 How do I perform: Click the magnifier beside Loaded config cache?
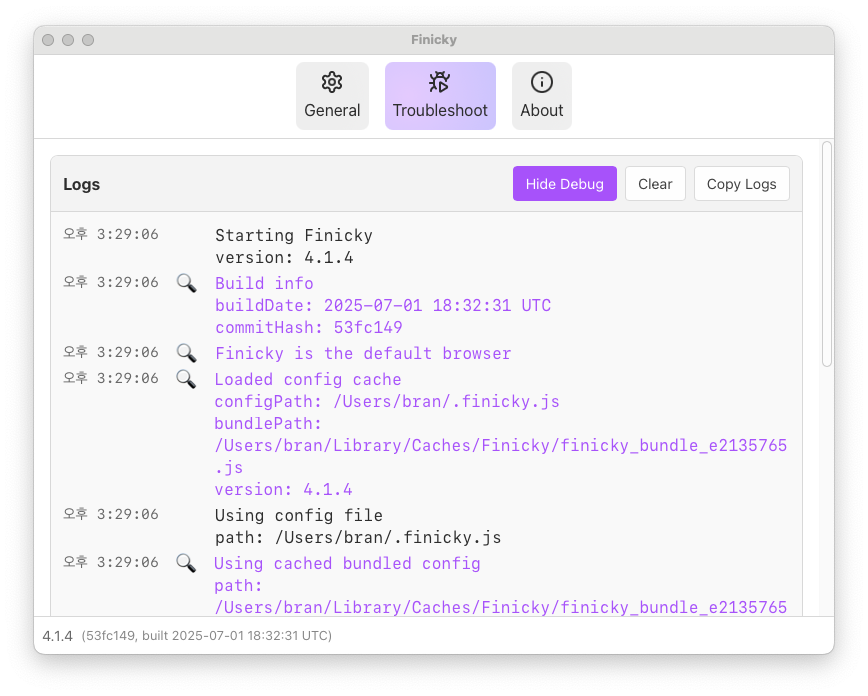(x=186, y=379)
